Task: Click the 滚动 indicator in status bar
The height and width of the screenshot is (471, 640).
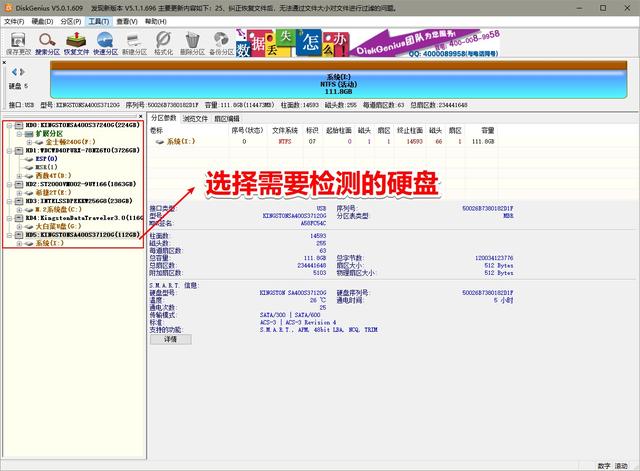Action: (x=621, y=466)
